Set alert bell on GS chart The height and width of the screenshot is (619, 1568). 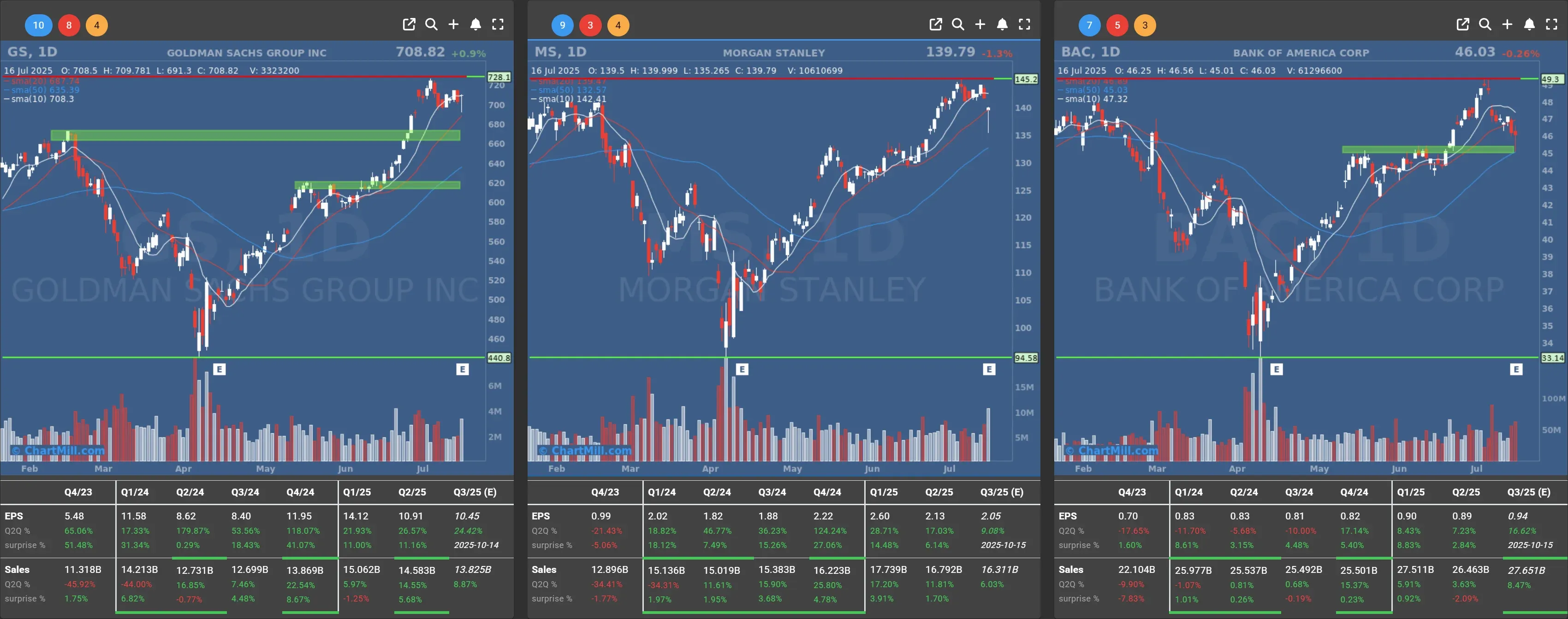[x=475, y=24]
